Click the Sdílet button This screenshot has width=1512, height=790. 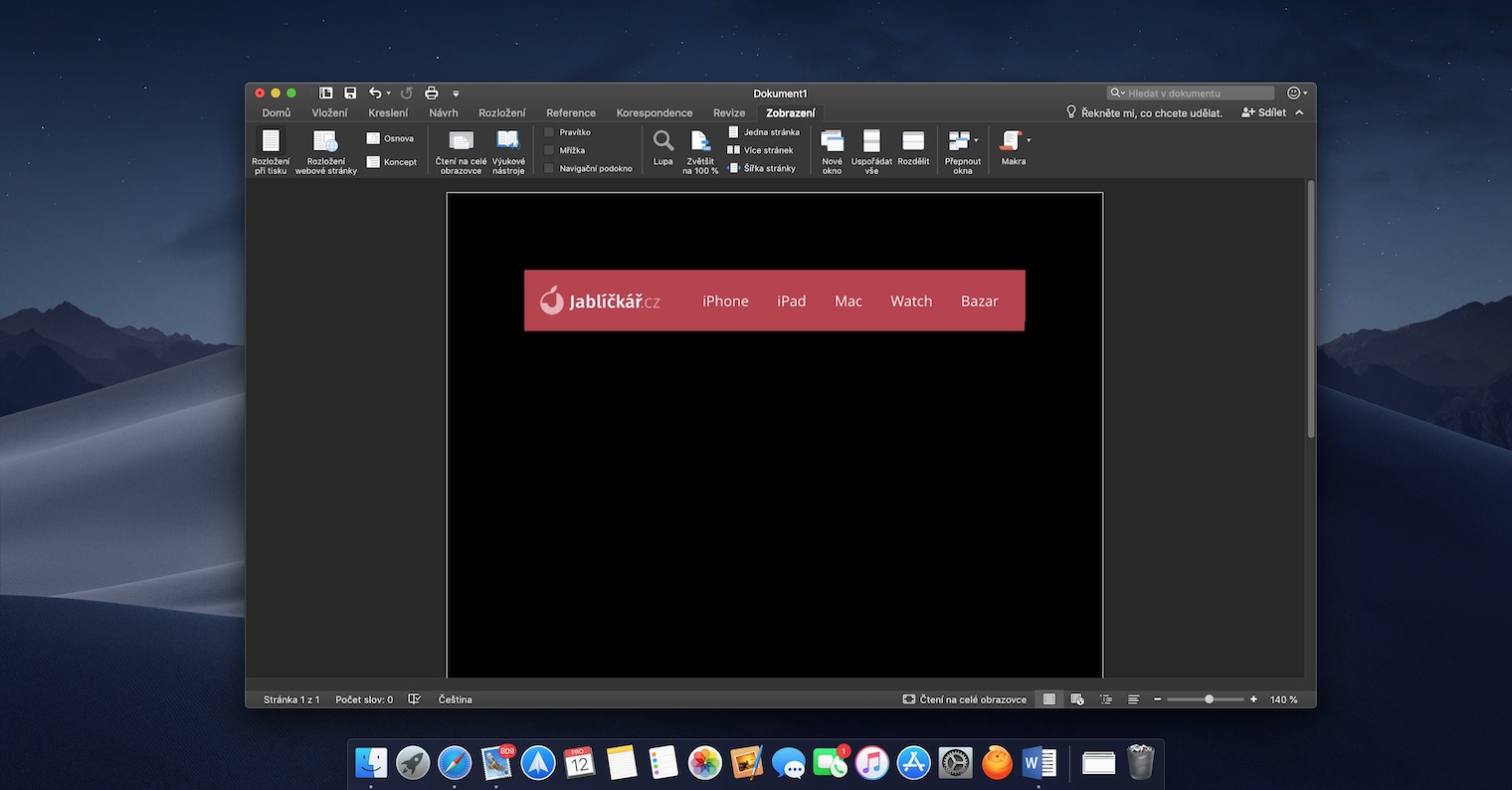[1264, 112]
